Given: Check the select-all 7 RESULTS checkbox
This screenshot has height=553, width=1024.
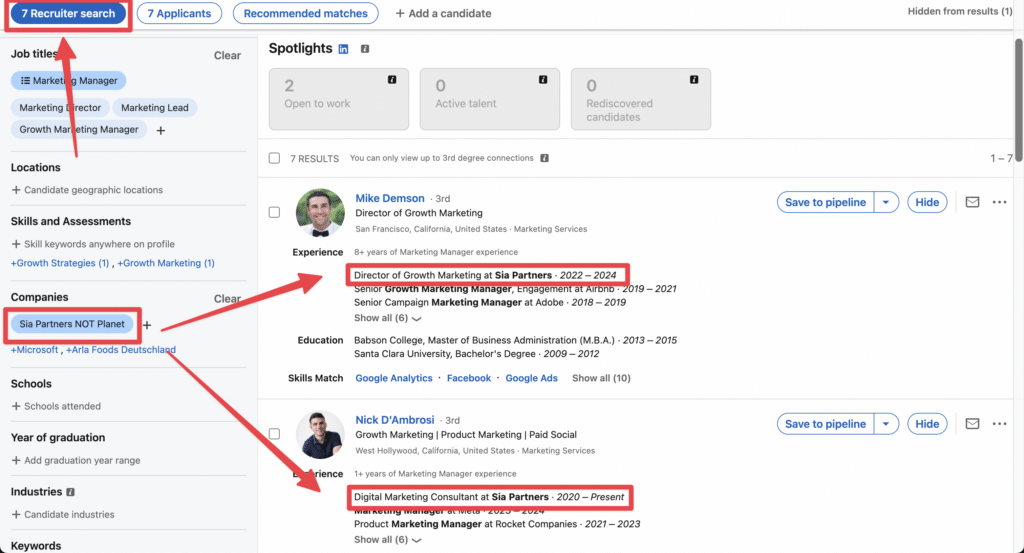Looking at the screenshot, I should coord(274,158).
